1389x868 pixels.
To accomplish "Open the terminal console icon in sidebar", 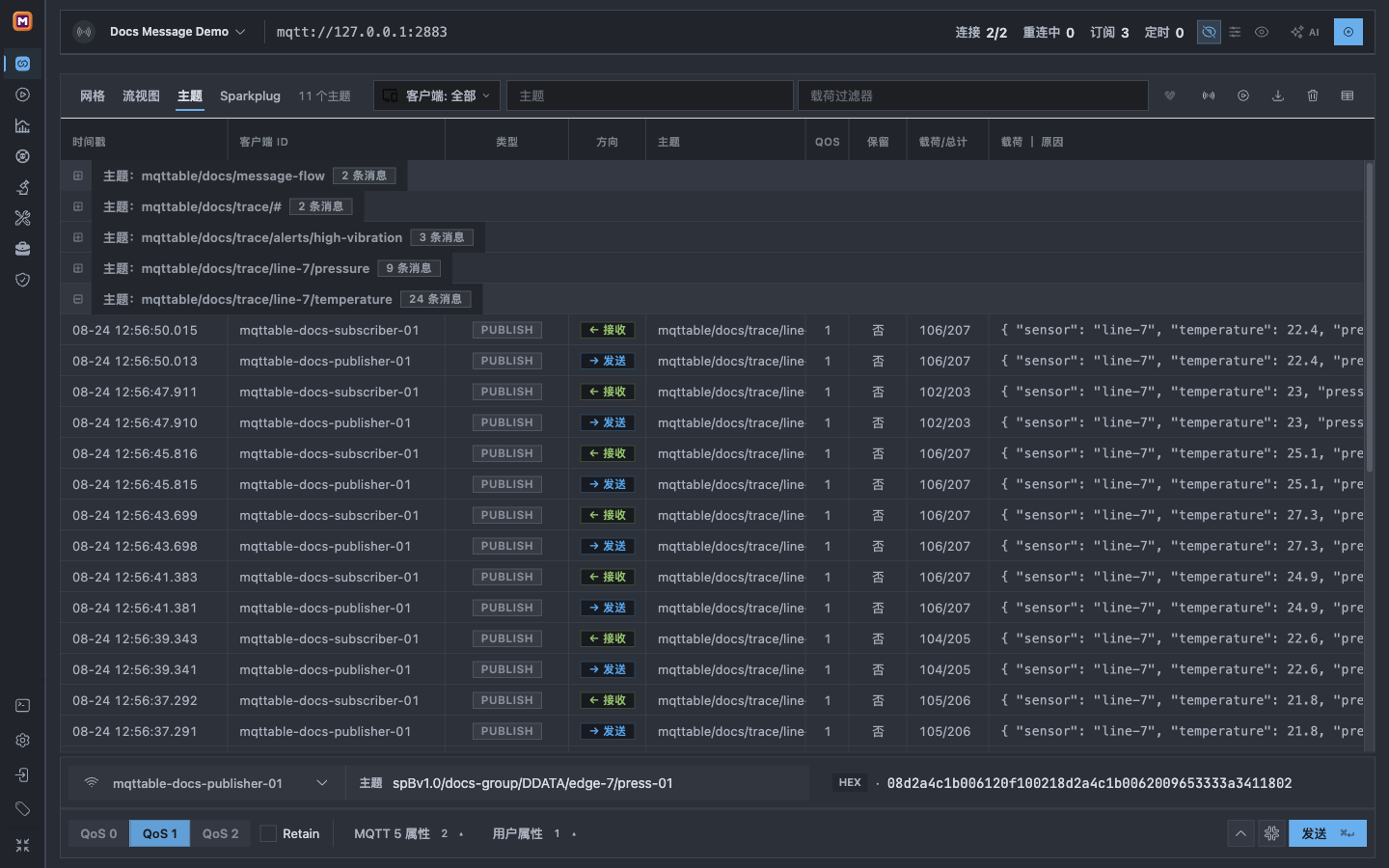I will point(22,706).
